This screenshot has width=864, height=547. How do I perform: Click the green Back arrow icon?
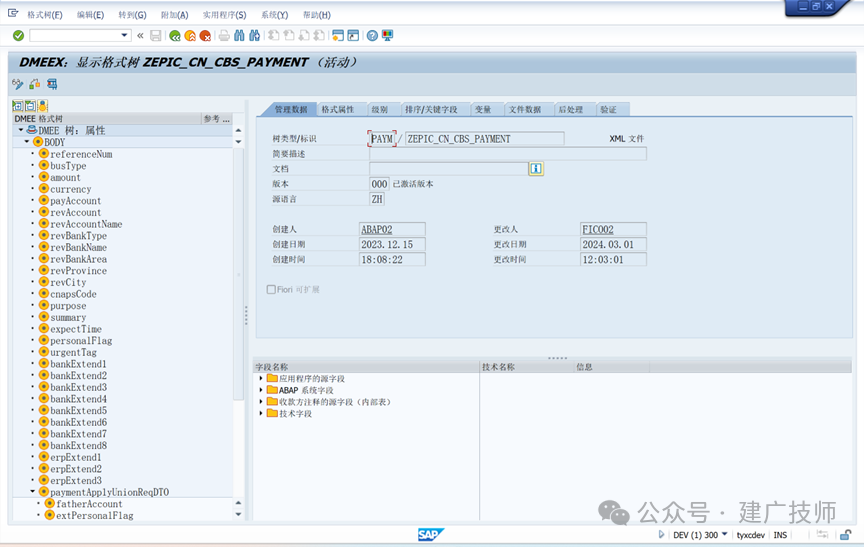[175, 36]
